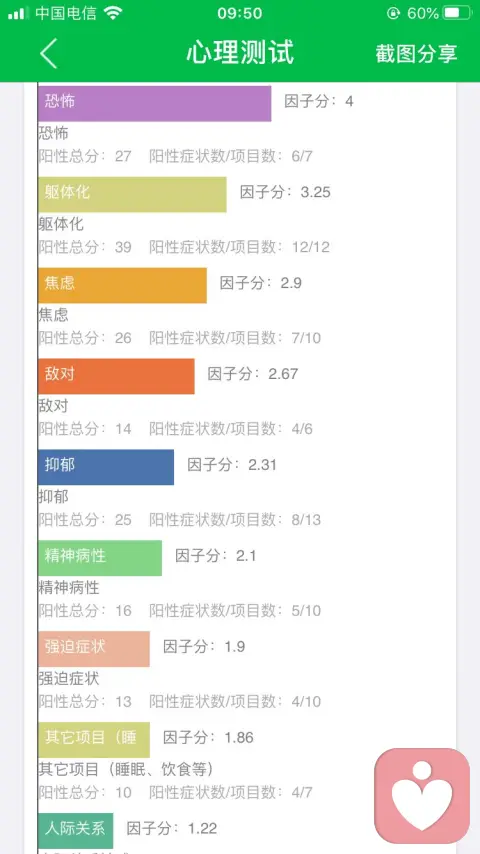480x854 pixels.
Task: Select the blue 抑郁 bar
Action: click(x=106, y=467)
